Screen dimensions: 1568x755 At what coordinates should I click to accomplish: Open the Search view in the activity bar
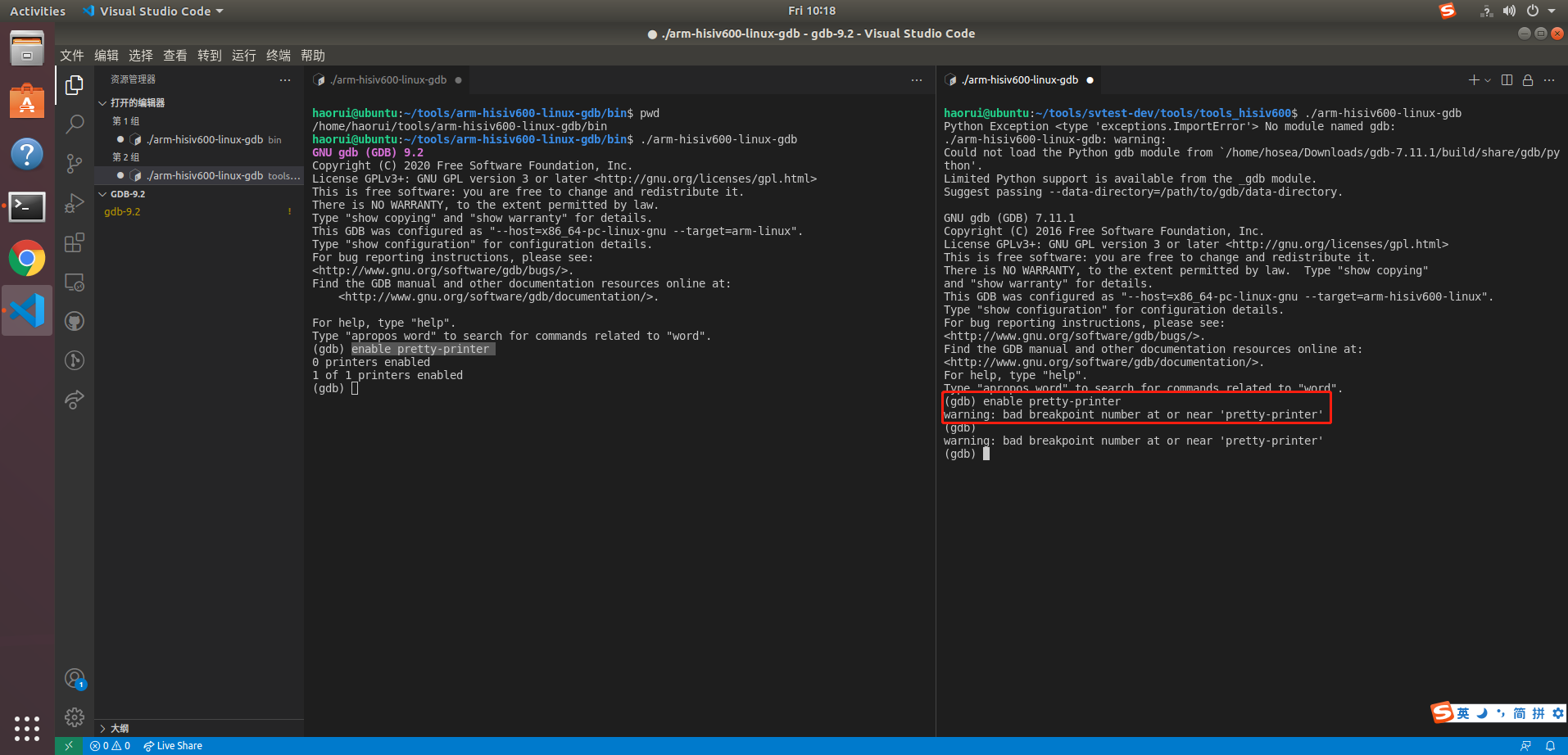(75, 124)
